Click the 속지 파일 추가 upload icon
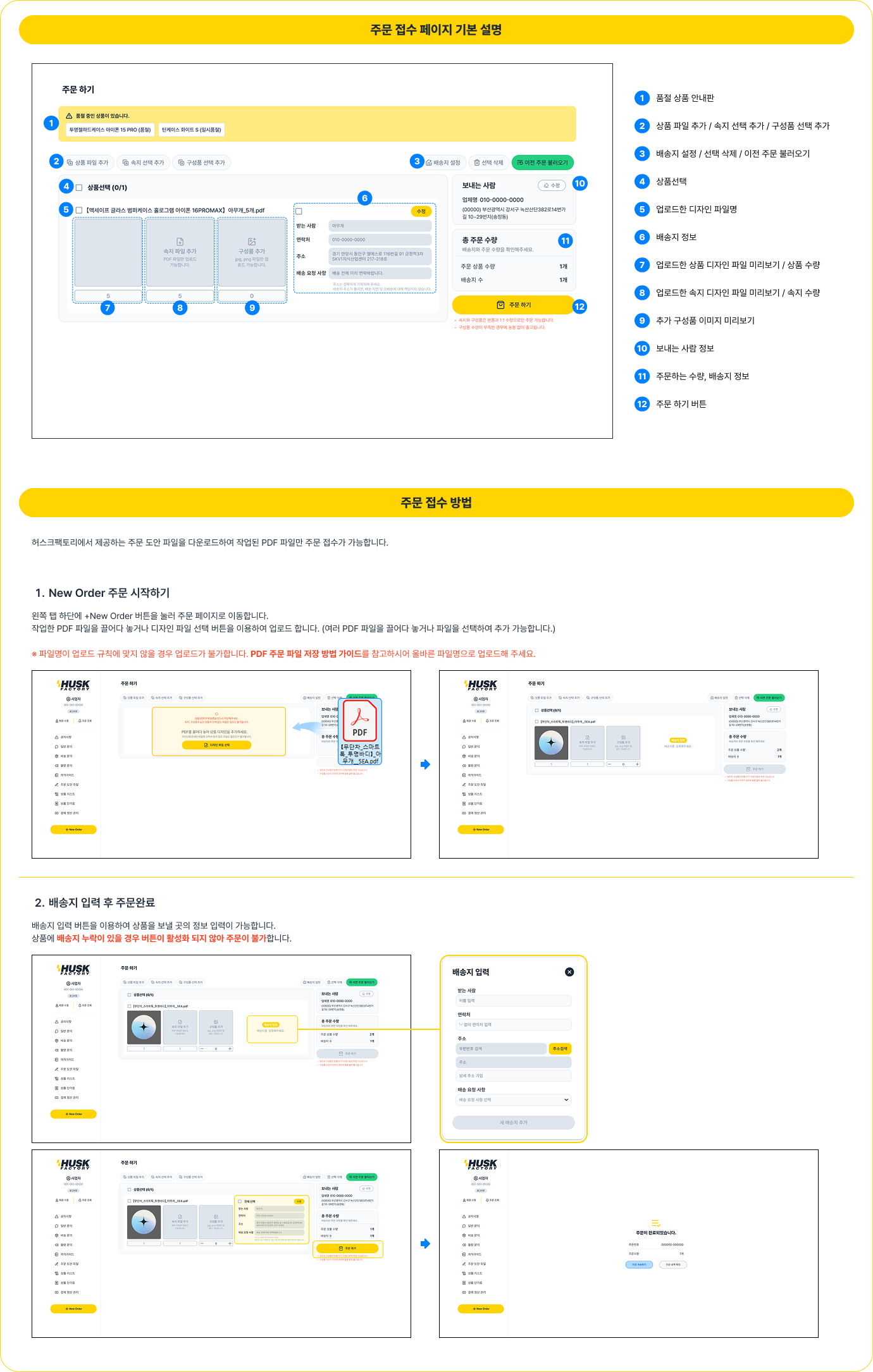 pyautogui.click(x=180, y=242)
